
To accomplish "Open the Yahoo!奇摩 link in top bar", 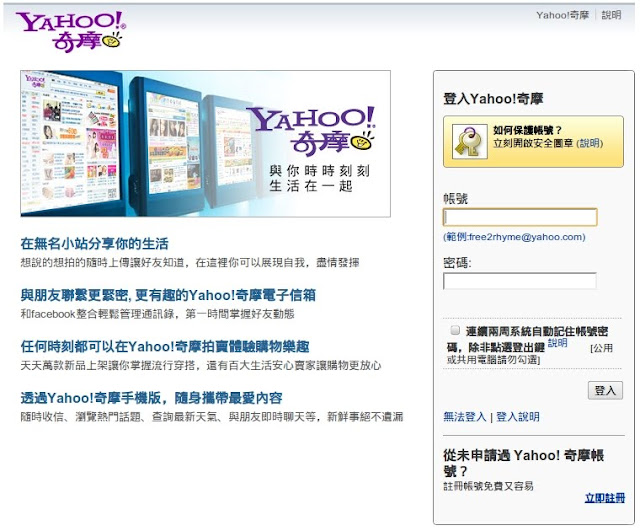I will [x=562, y=15].
